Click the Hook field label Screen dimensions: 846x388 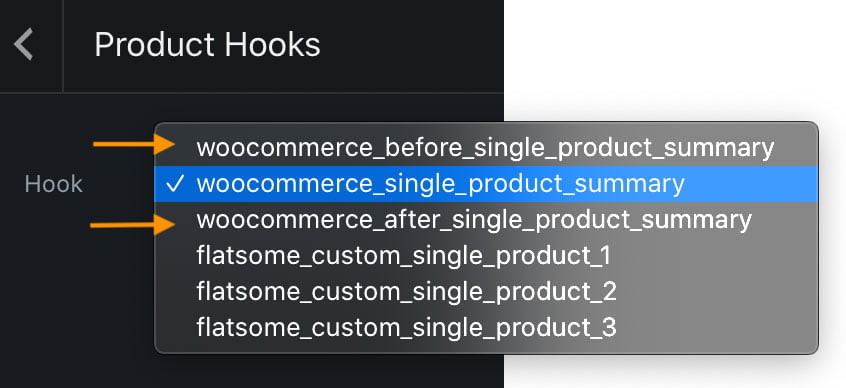point(53,185)
